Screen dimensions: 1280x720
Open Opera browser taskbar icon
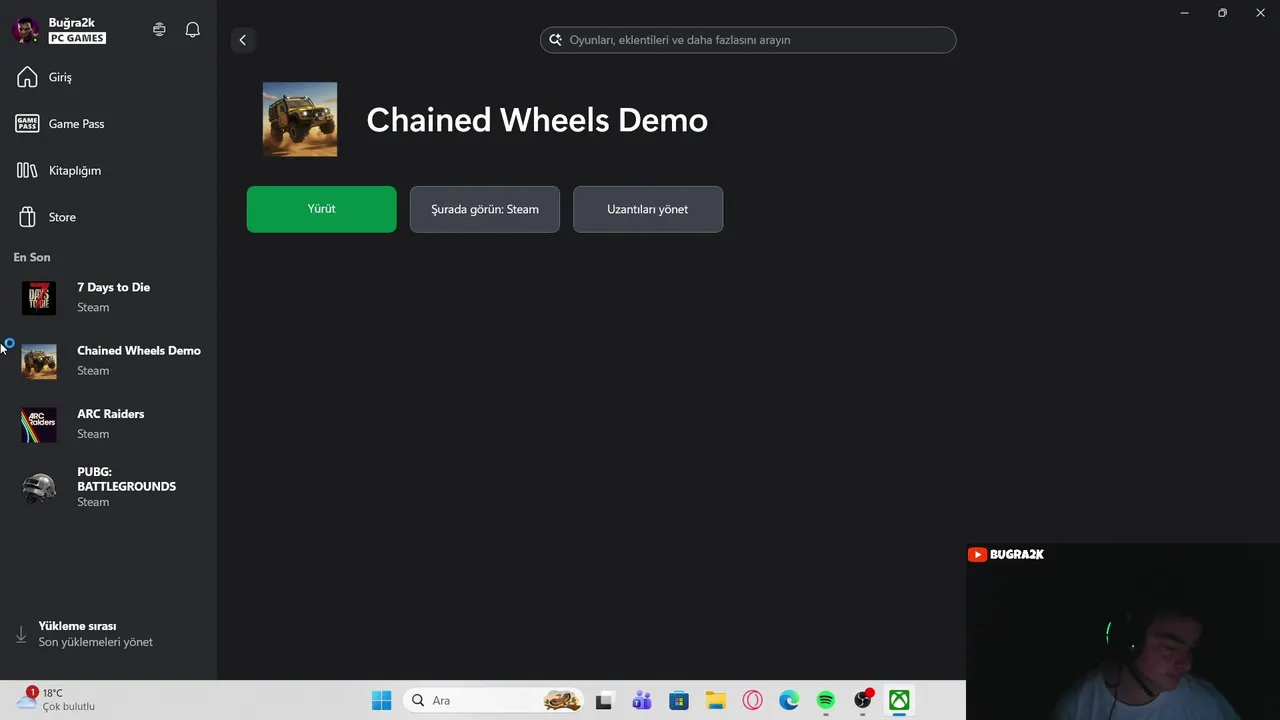coord(752,700)
